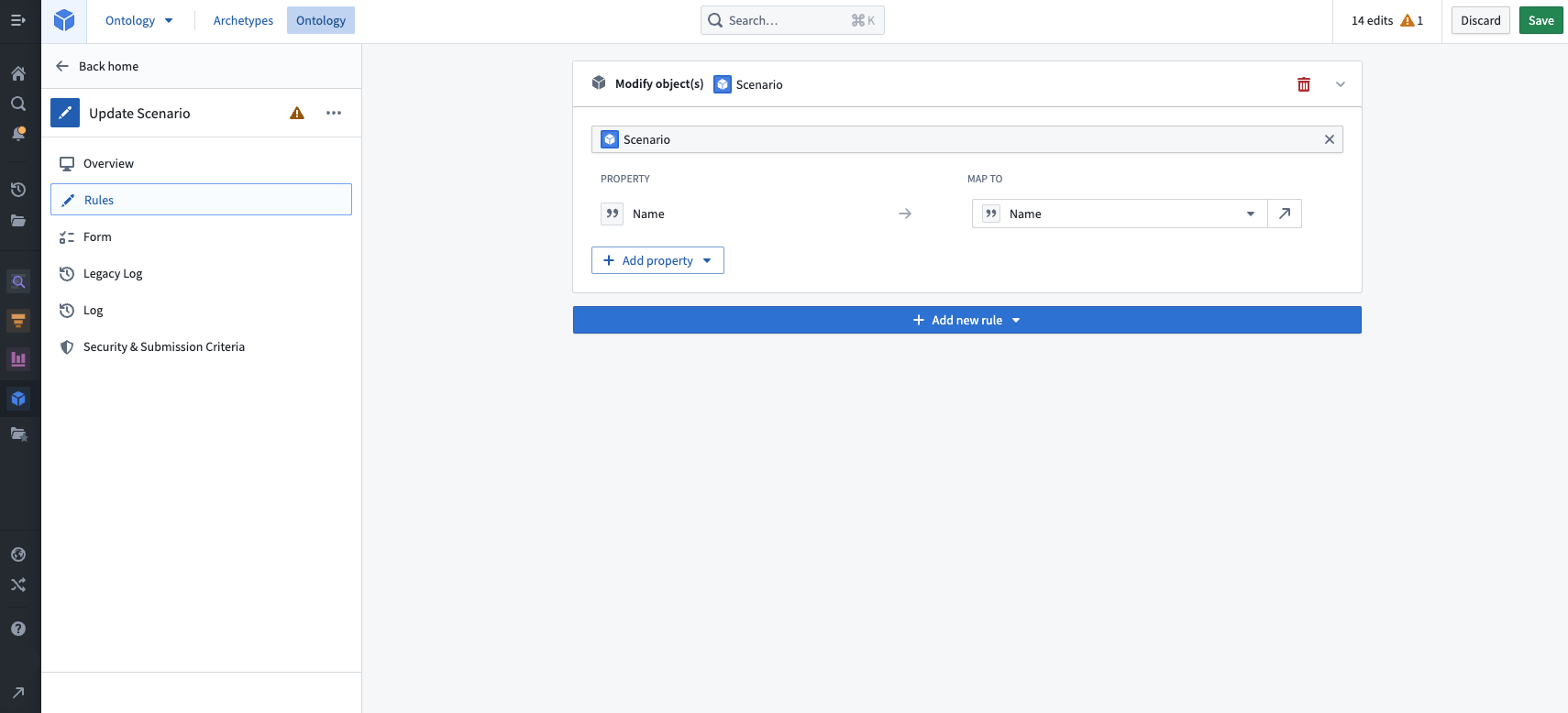Open the Add property dropdown
1568x713 pixels.
[x=657, y=260]
